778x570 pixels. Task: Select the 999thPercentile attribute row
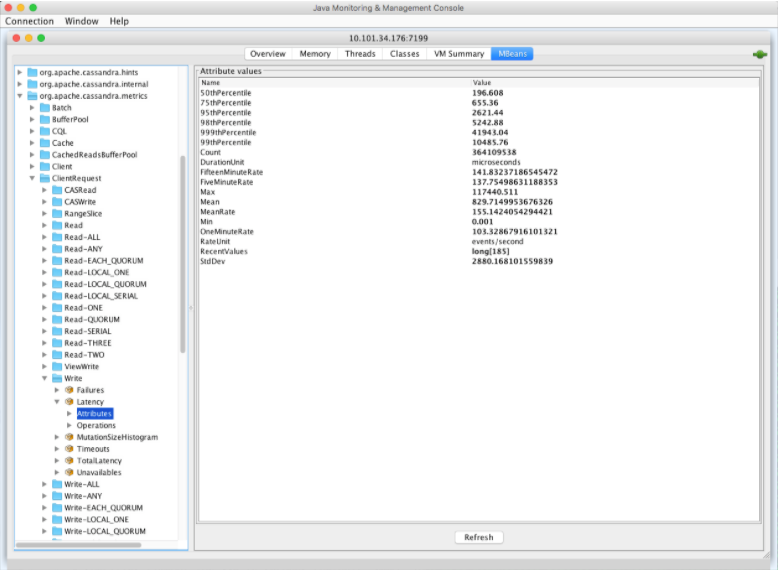(x=479, y=132)
